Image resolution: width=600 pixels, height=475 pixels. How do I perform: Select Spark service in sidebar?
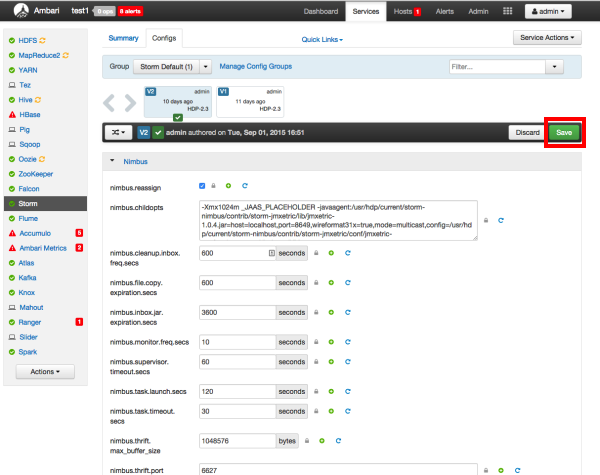point(28,352)
